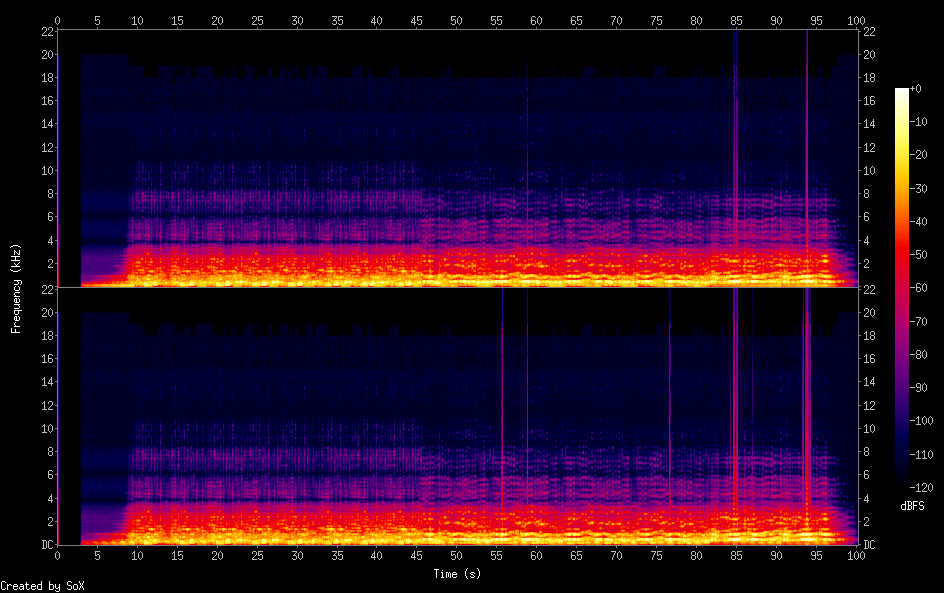
Task: Click the "-40" color scale label
Action: [x=918, y=222]
